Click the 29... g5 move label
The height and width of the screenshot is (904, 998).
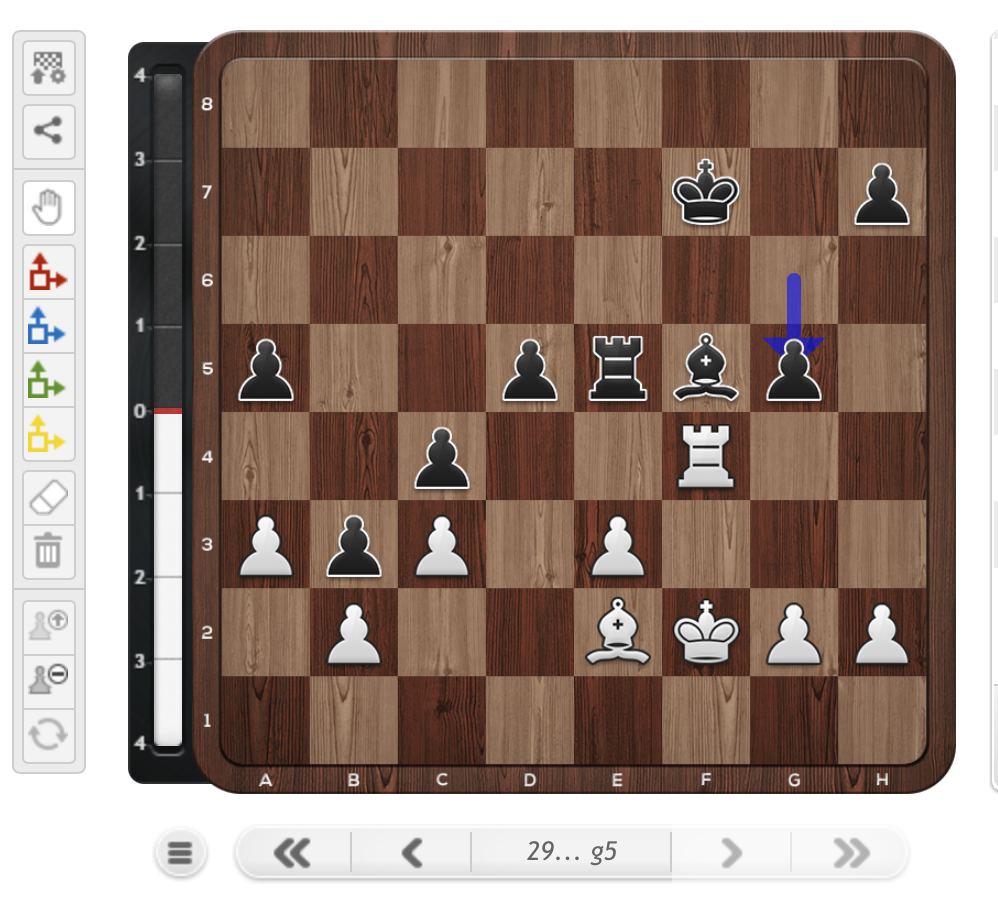(571, 853)
